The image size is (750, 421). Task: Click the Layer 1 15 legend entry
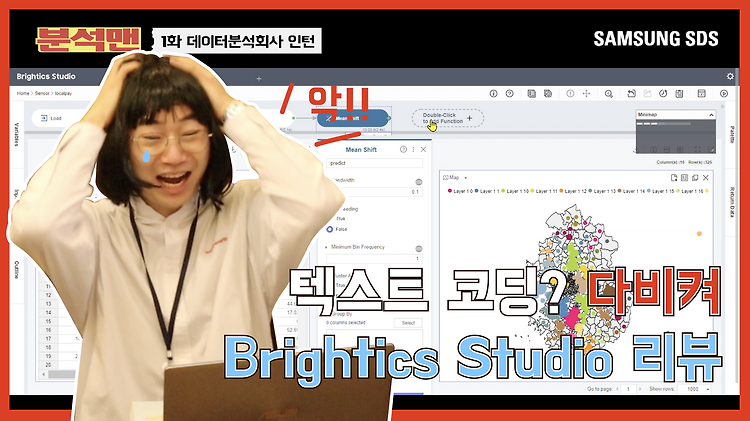[x=660, y=191]
